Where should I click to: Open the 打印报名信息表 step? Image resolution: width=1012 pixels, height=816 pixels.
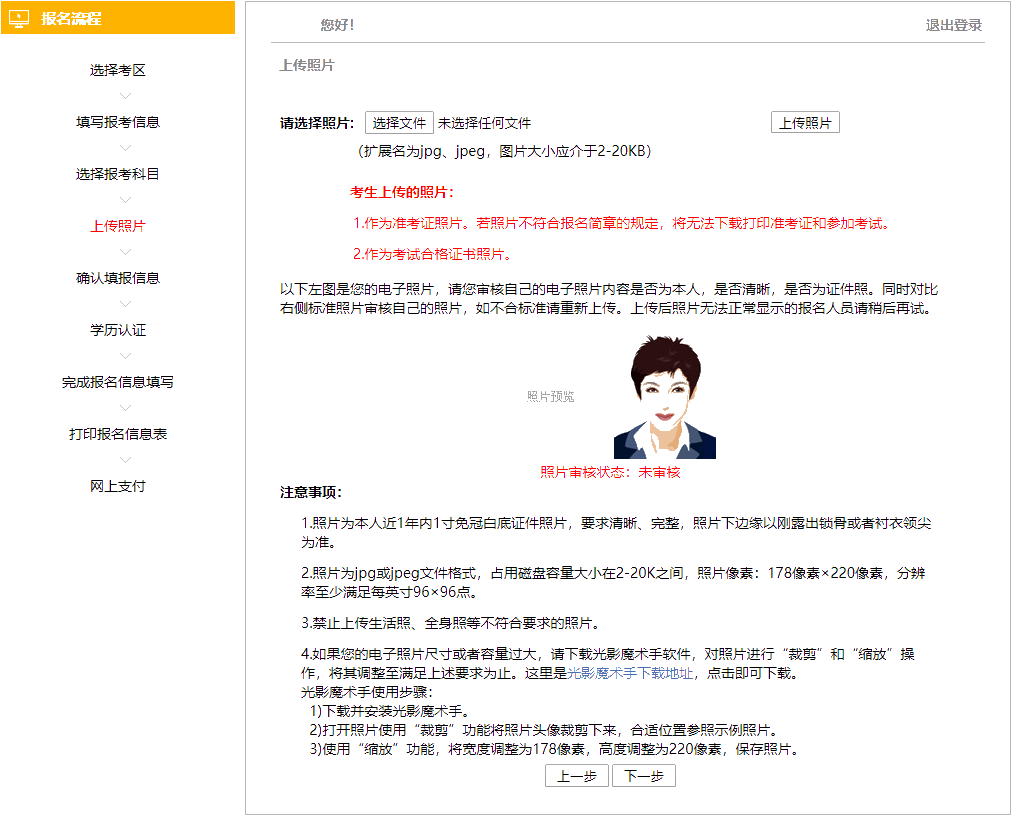pos(116,433)
